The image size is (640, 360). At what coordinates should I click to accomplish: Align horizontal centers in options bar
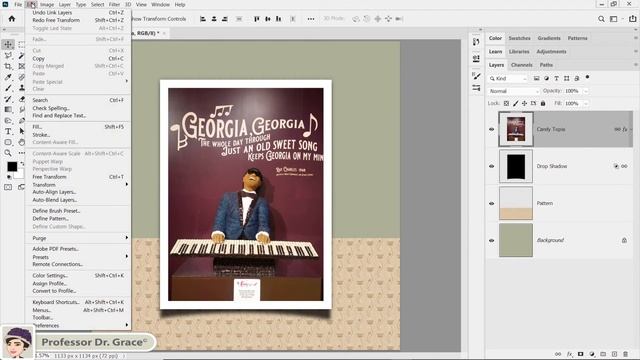[x=214, y=19]
